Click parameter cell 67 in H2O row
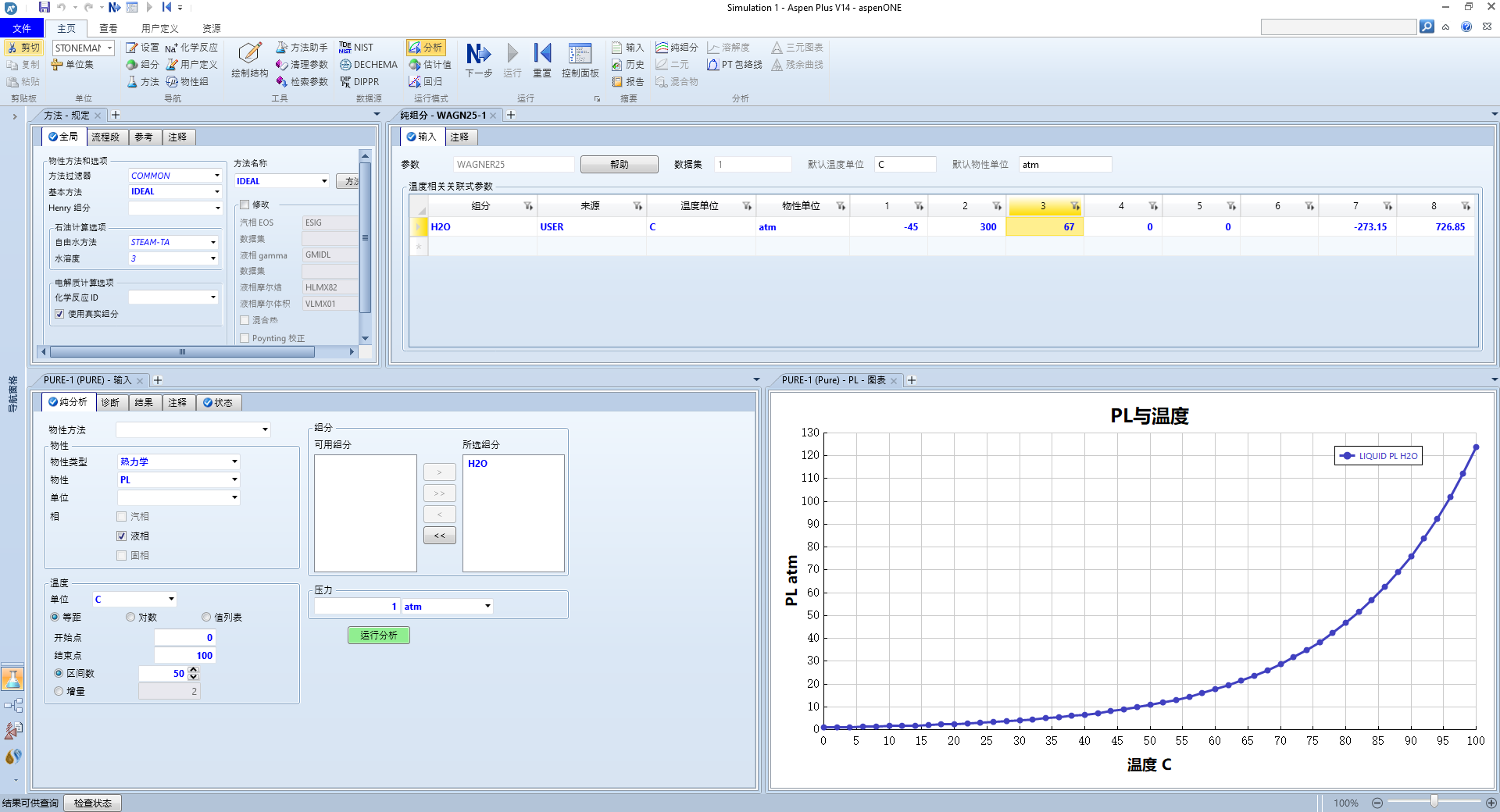Image resolution: width=1500 pixels, height=812 pixels. tap(1045, 226)
